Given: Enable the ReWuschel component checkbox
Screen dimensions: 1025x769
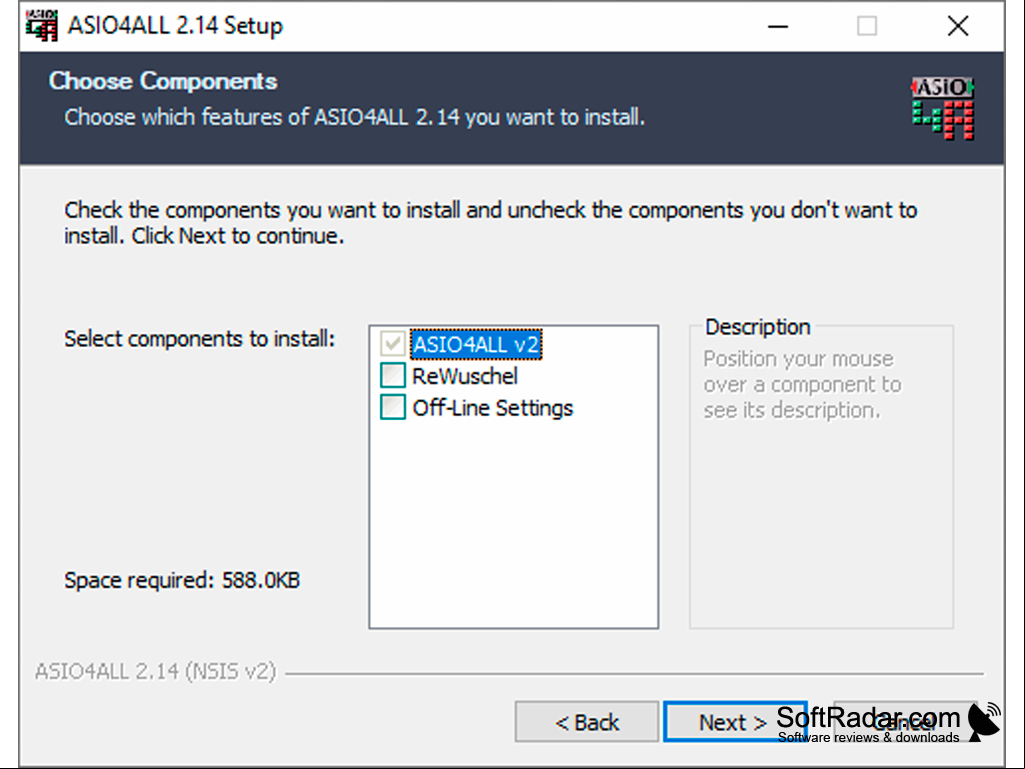Looking at the screenshot, I should 393,375.
